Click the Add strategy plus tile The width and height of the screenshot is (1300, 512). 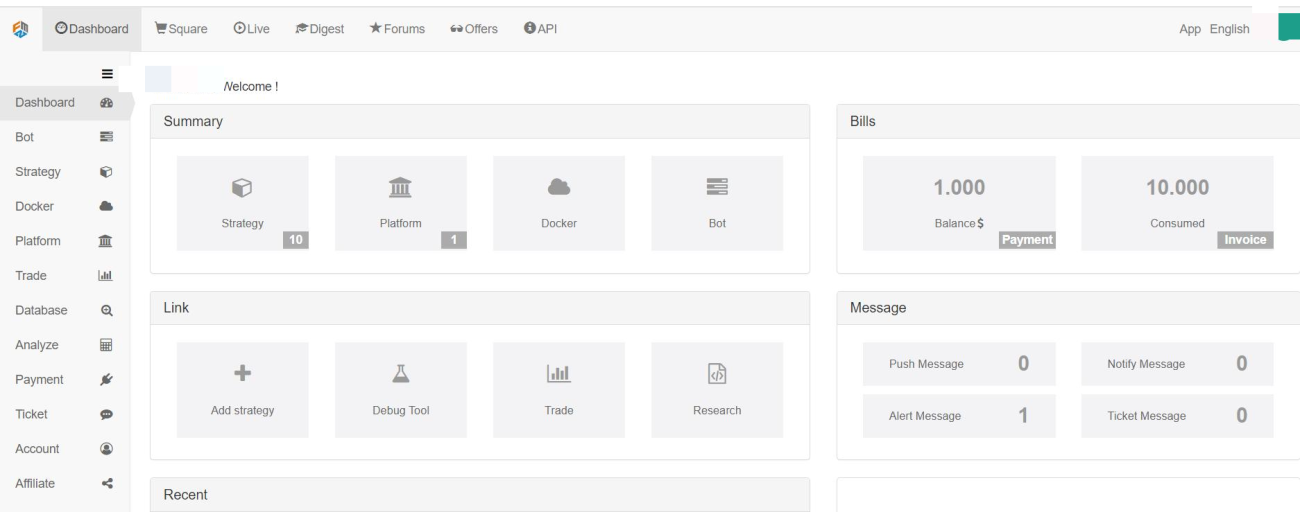click(x=242, y=390)
